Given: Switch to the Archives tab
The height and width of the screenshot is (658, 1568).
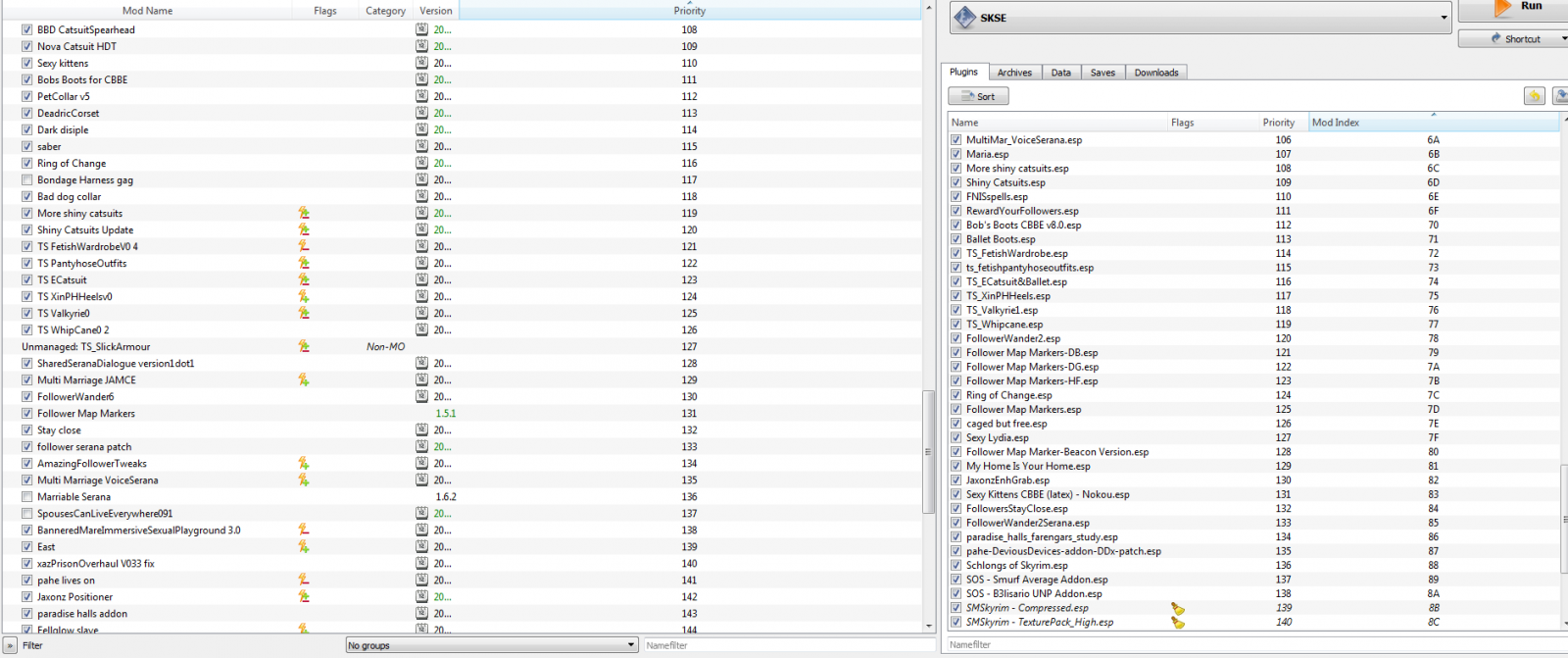Looking at the screenshot, I should pos(1014,73).
